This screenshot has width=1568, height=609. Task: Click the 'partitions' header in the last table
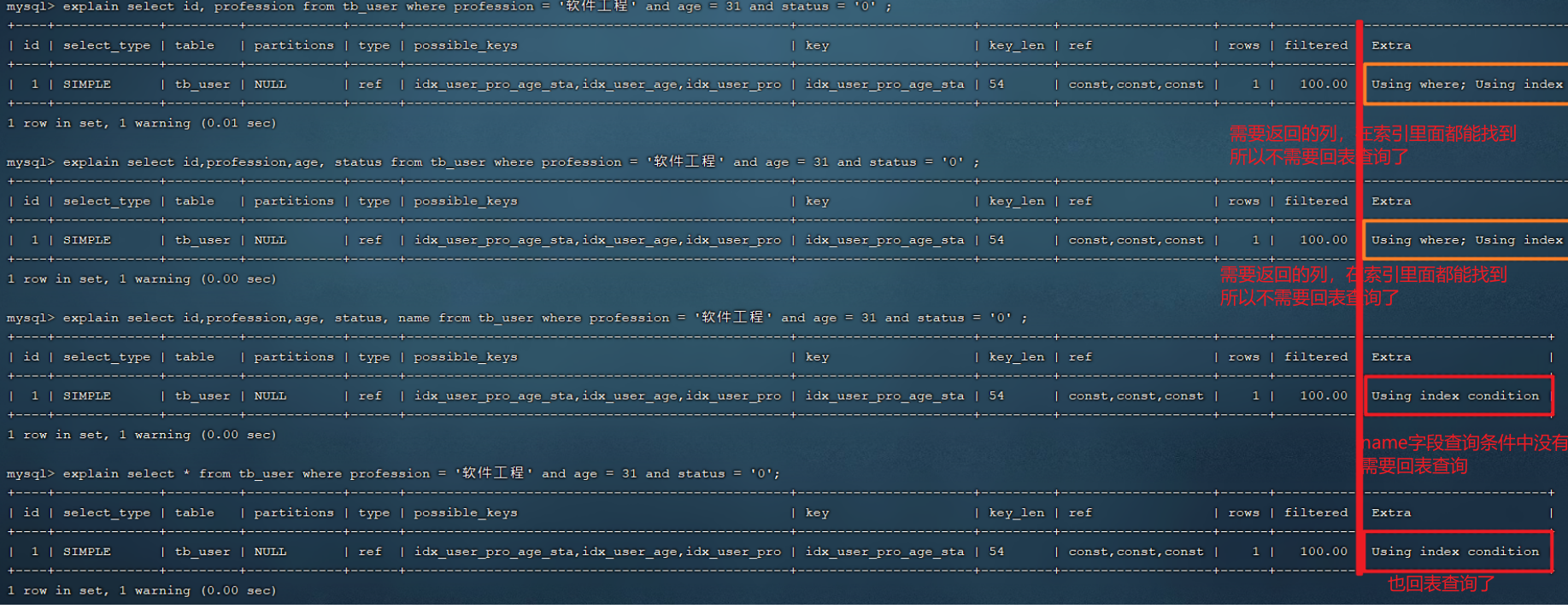293,512
